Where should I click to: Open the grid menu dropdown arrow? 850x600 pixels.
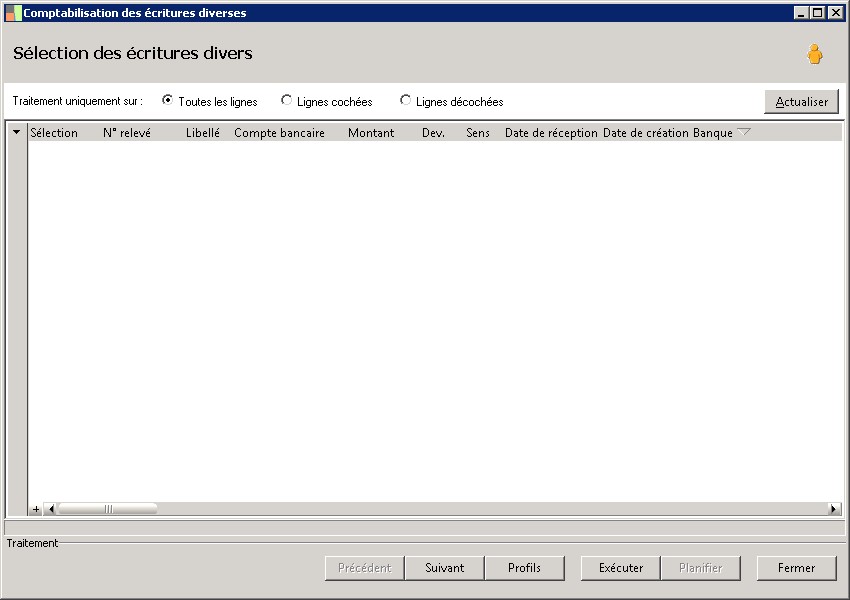coord(17,132)
